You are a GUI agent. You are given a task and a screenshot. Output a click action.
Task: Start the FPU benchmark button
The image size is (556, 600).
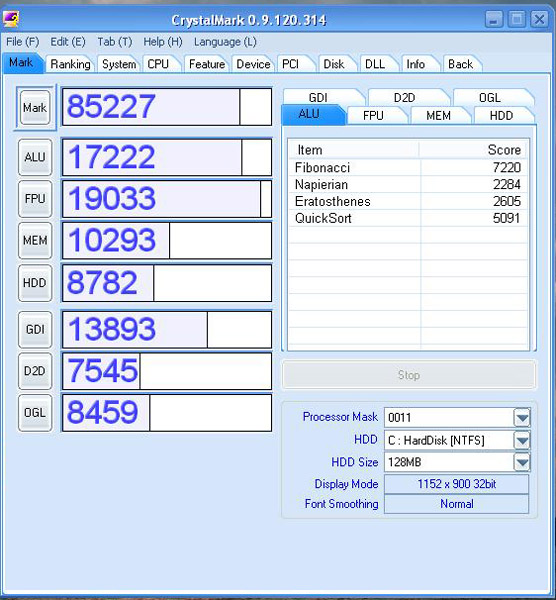[35, 199]
